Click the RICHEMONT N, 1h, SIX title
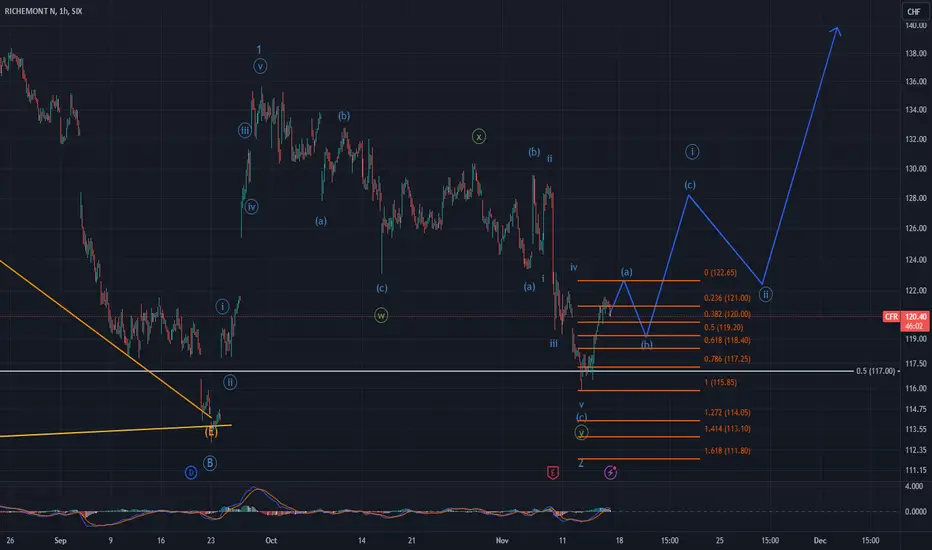This screenshot has width=932, height=550. pyautogui.click(x=43, y=11)
